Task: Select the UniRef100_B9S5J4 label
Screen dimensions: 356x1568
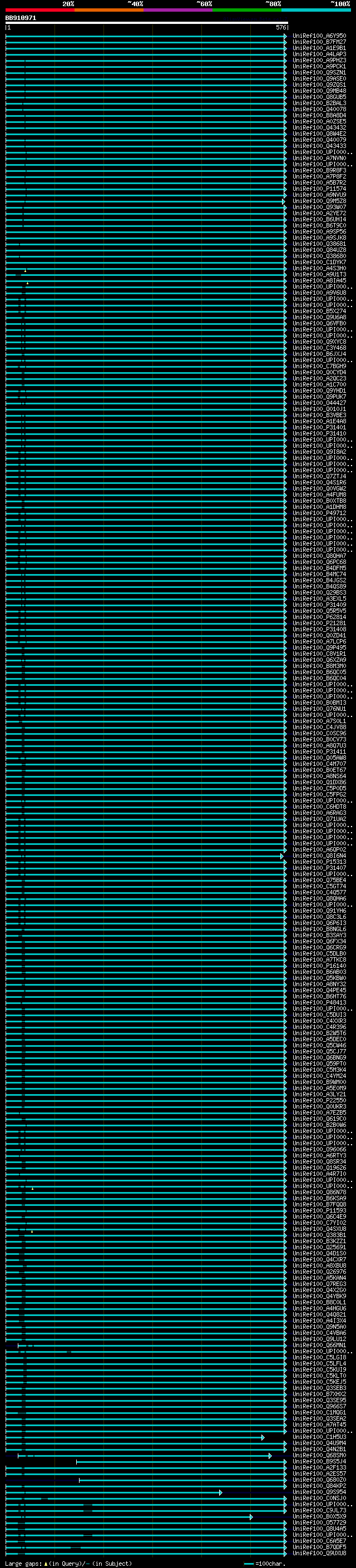Action: point(319,1461)
